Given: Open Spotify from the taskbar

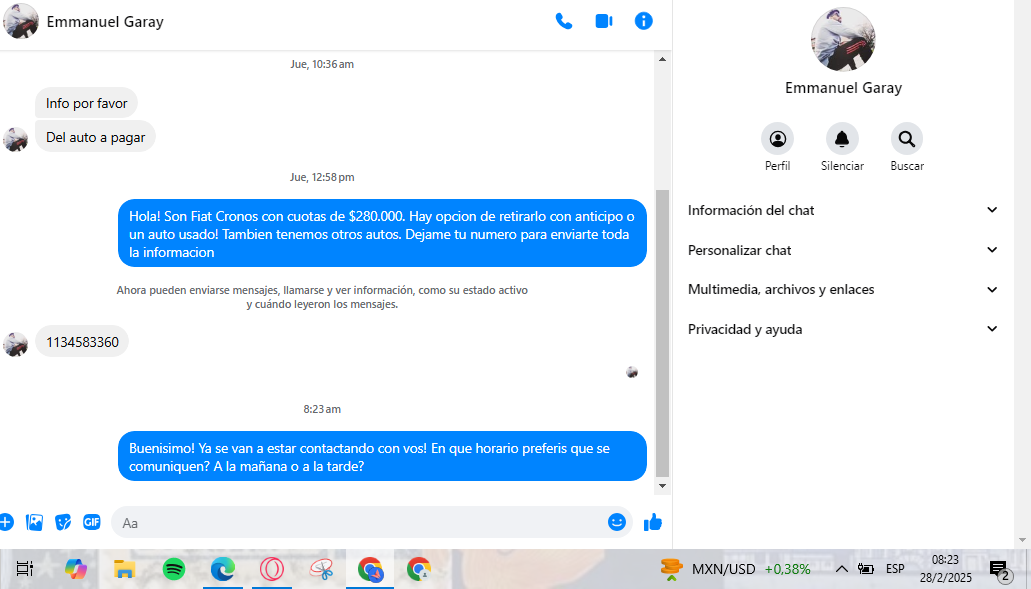Looking at the screenshot, I should coord(174,569).
